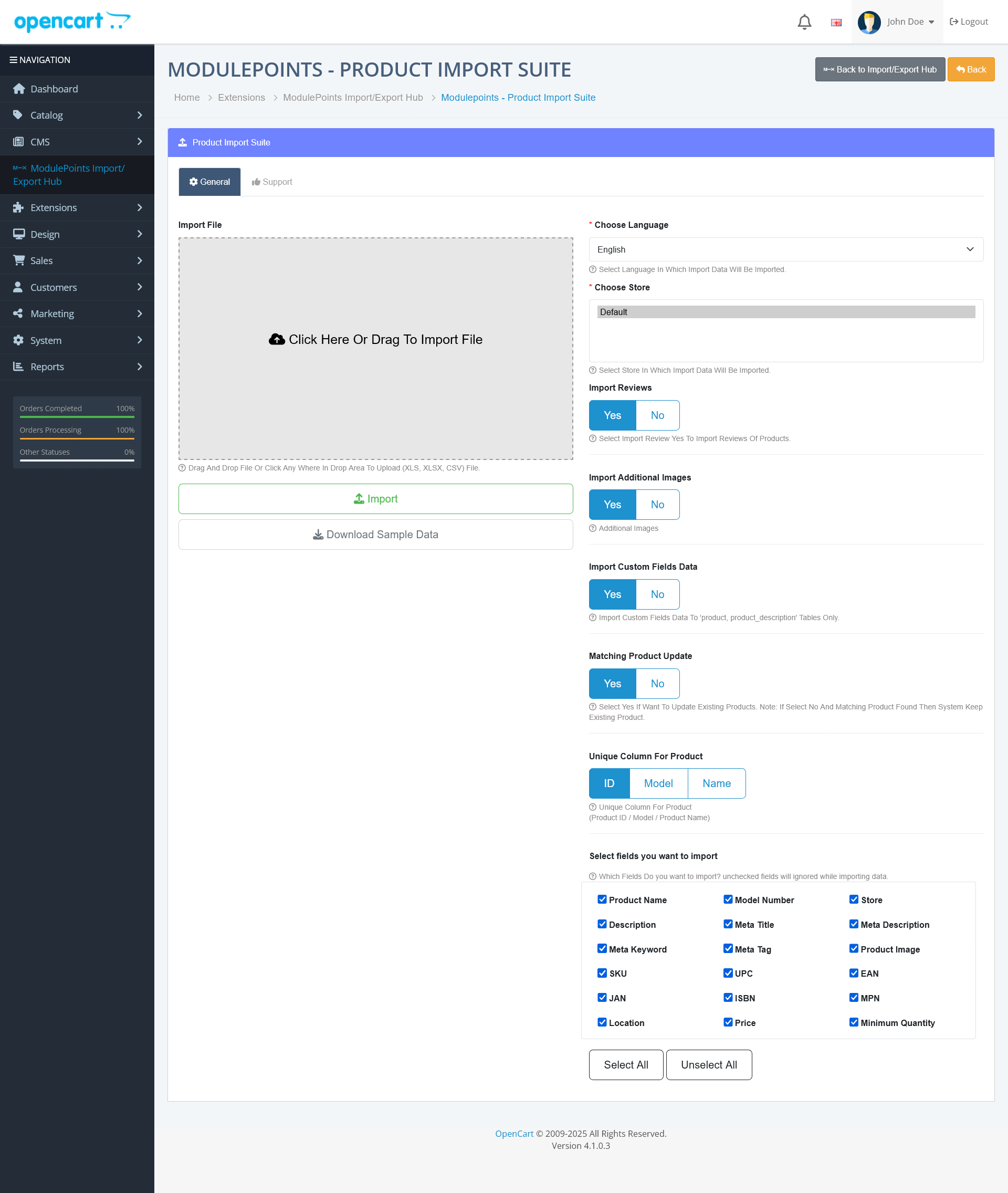The image size is (1008, 1193).
Task: Select the General tab
Action: pyautogui.click(x=209, y=182)
